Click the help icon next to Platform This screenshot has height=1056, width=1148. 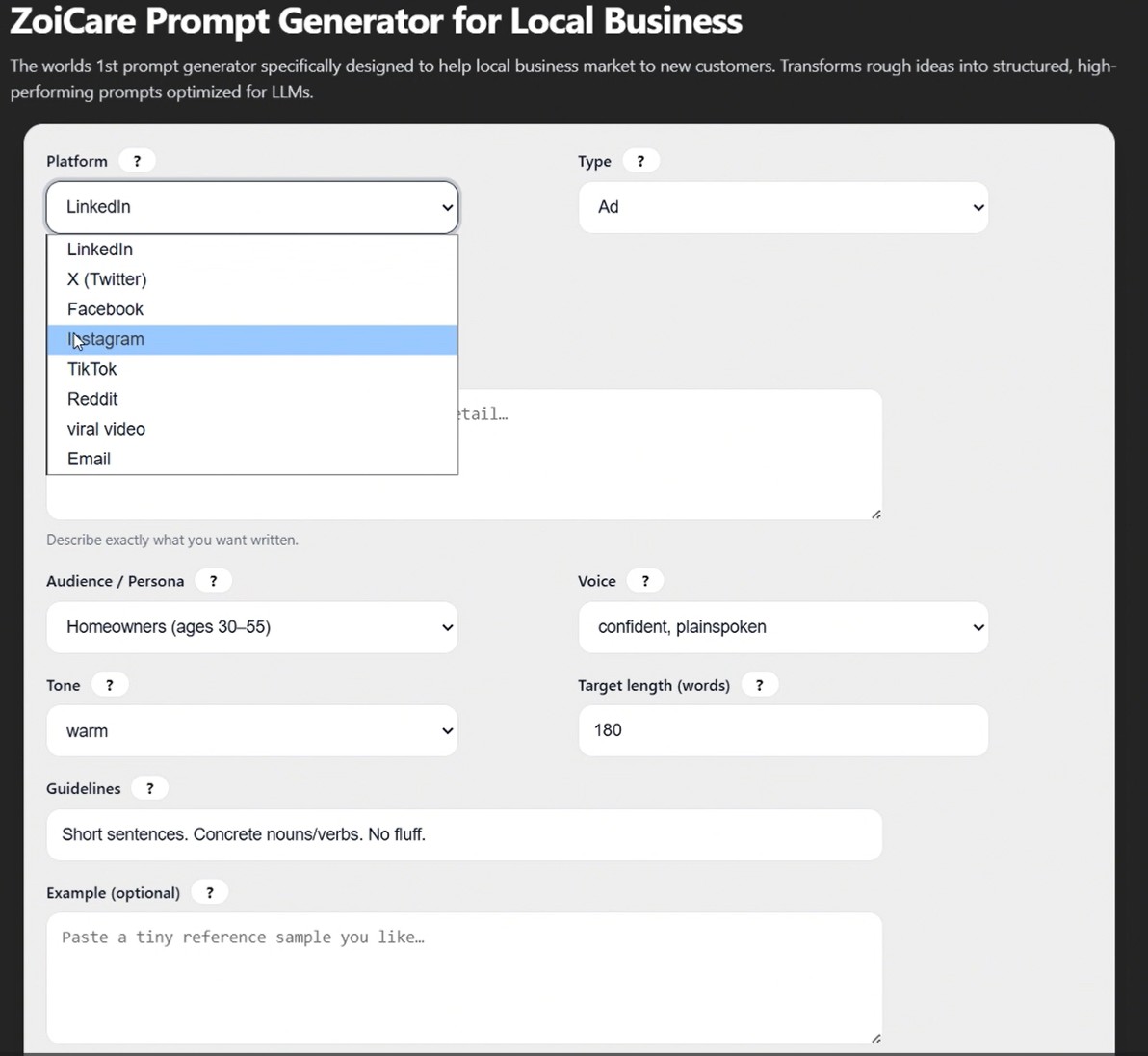click(137, 161)
